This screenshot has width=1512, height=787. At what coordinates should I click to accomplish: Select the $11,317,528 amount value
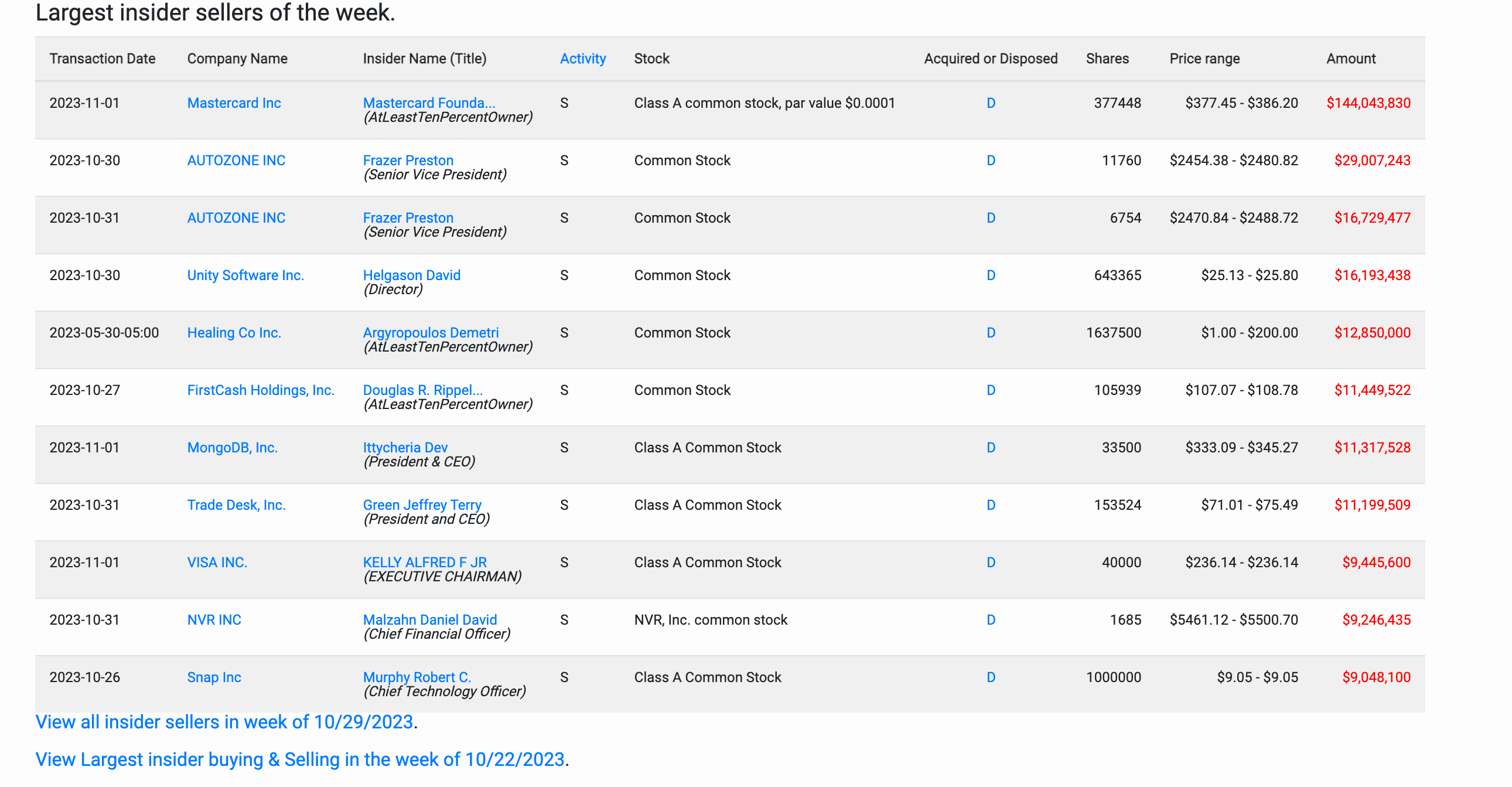1373,448
